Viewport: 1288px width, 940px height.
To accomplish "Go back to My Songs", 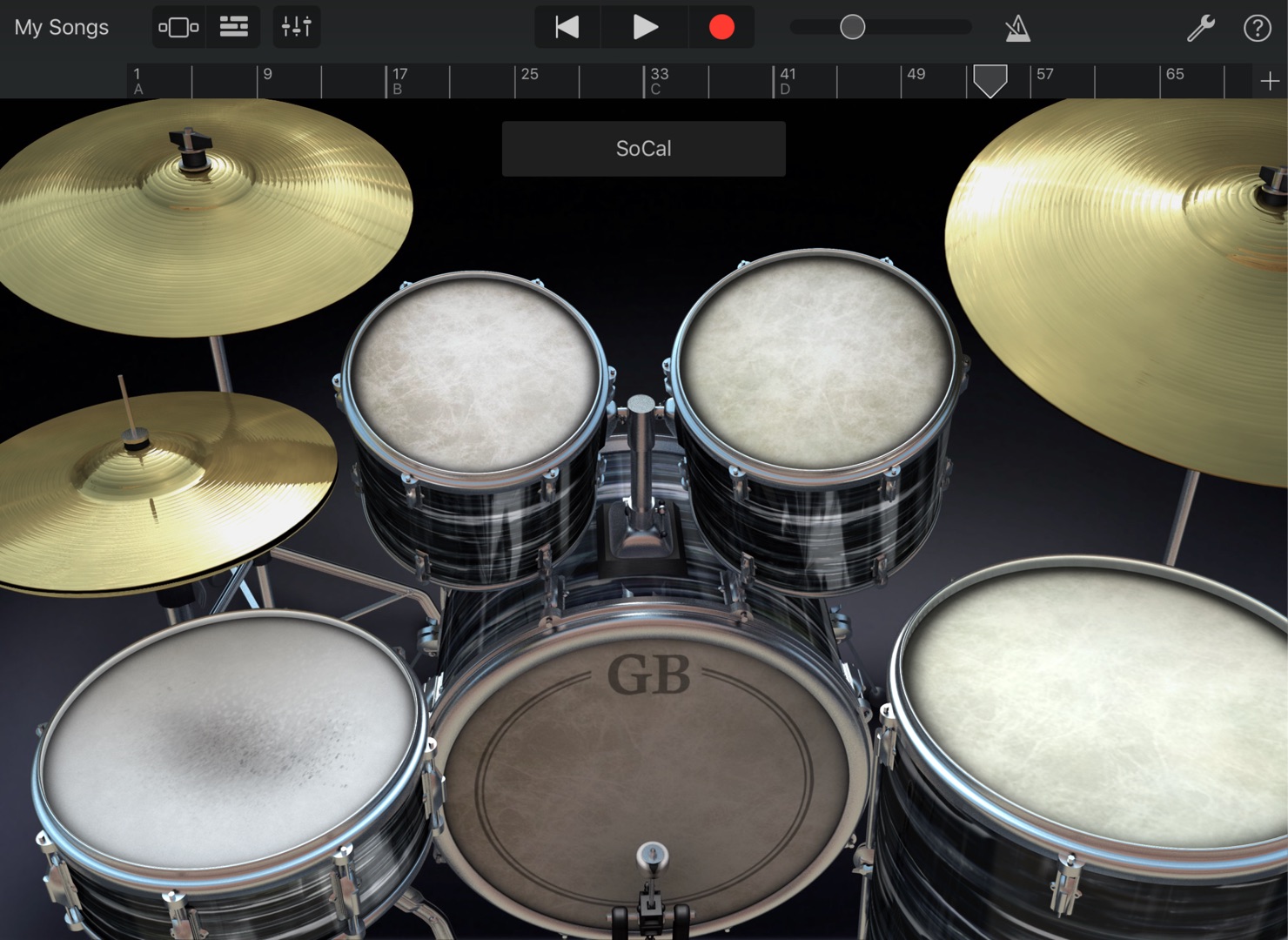I will point(62,27).
